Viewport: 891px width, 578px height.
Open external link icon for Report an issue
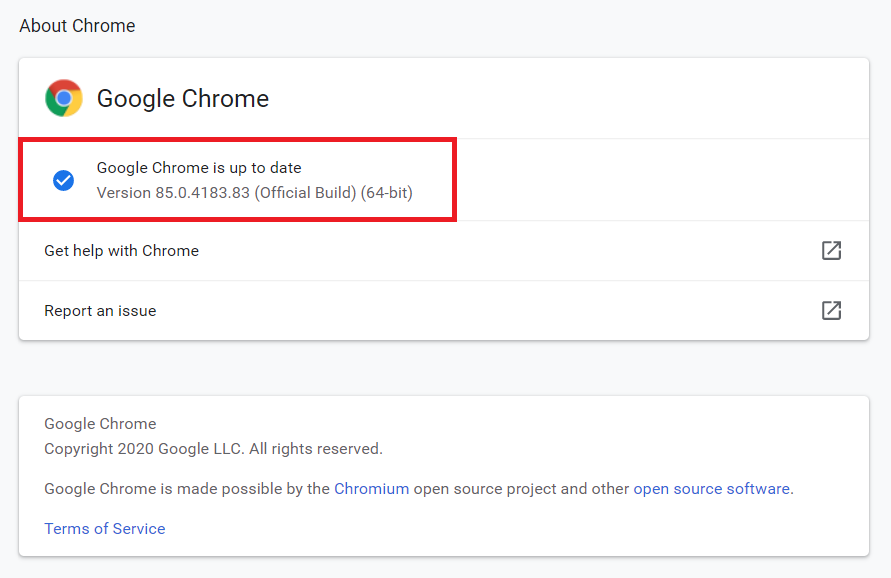tap(831, 311)
